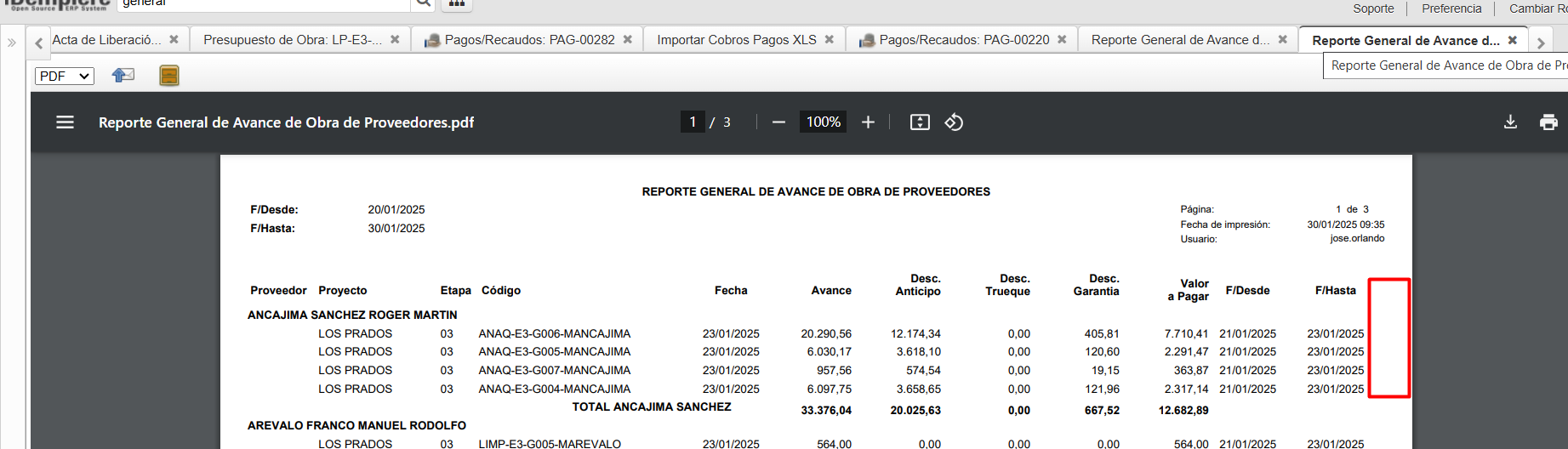1568x449 pixels.
Task: Download the PDF report
Action: pos(1510,122)
